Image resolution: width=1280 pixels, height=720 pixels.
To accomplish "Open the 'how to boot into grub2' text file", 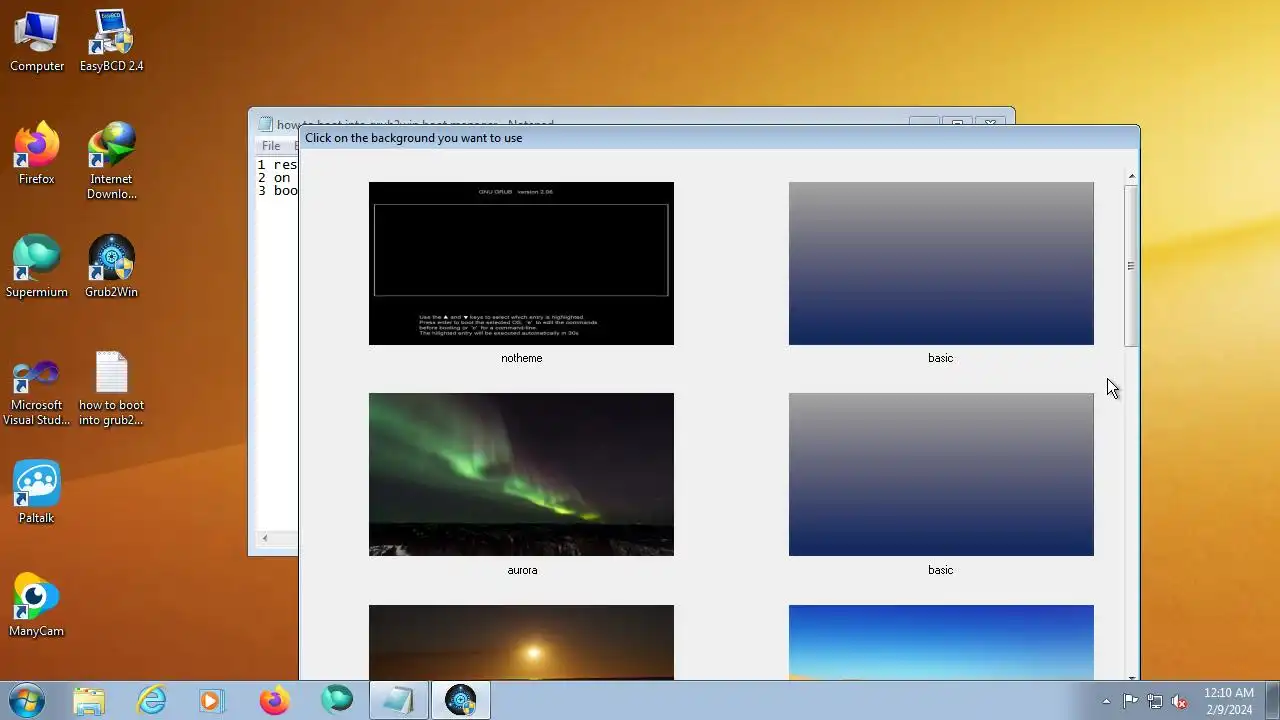I will tap(111, 388).
